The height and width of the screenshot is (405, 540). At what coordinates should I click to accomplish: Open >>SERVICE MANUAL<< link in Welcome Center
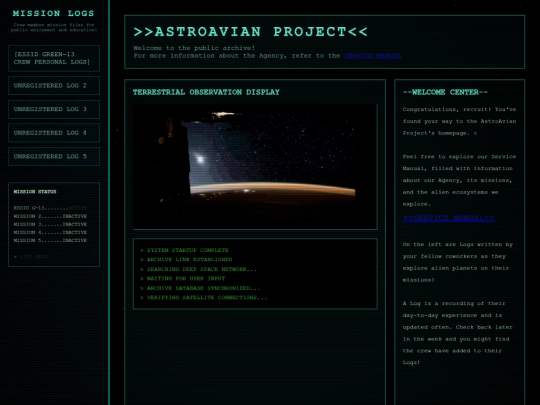click(448, 218)
